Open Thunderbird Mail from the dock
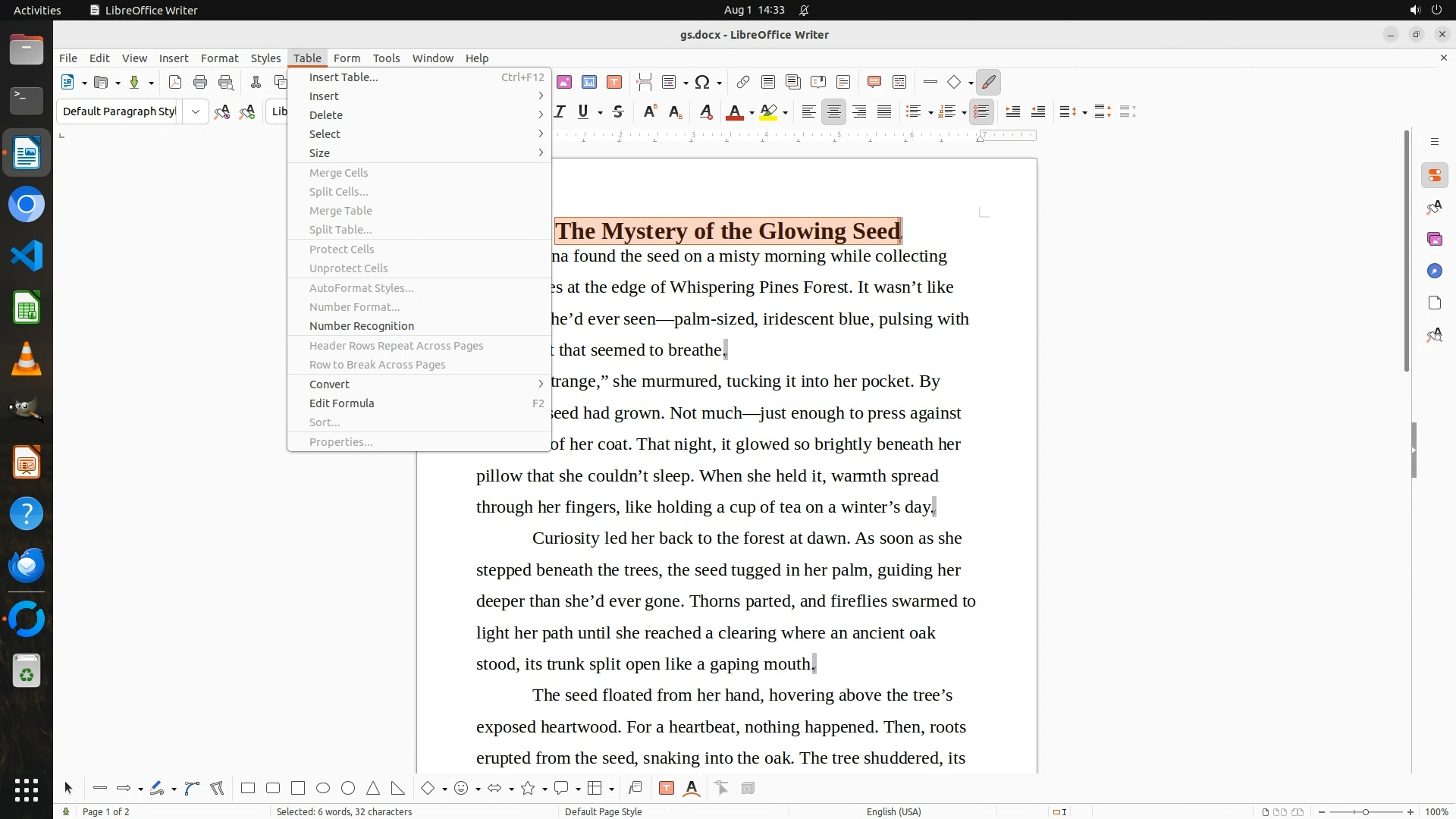 [27, 565]
